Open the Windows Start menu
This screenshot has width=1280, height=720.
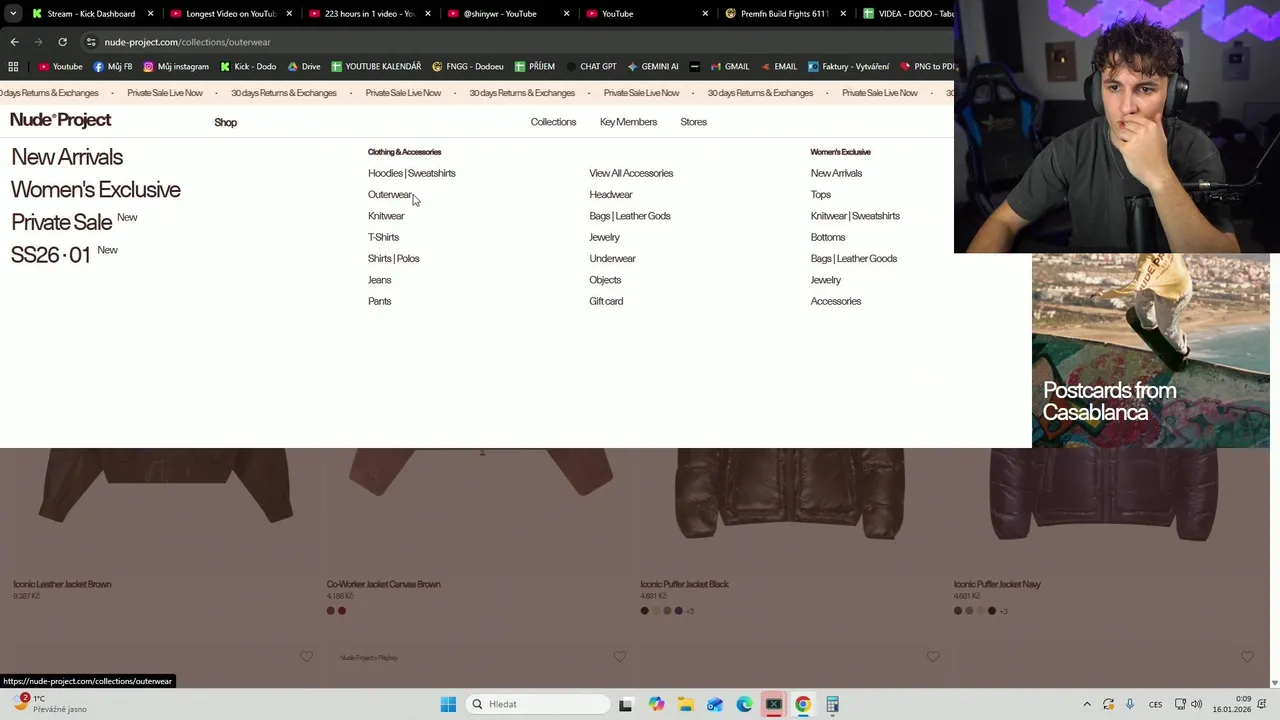[448, 704]
